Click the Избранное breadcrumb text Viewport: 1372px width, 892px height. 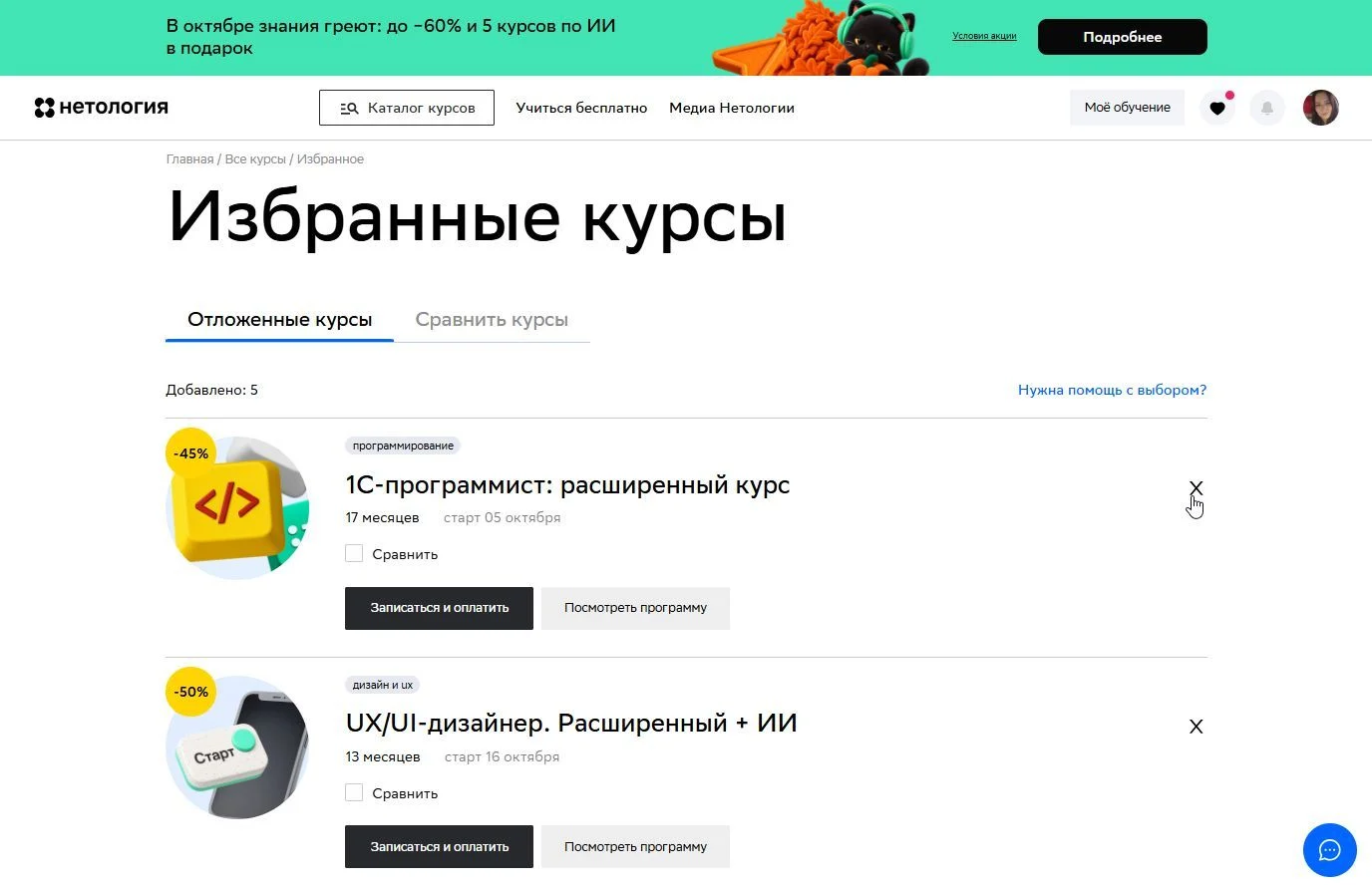coord(330,159)
